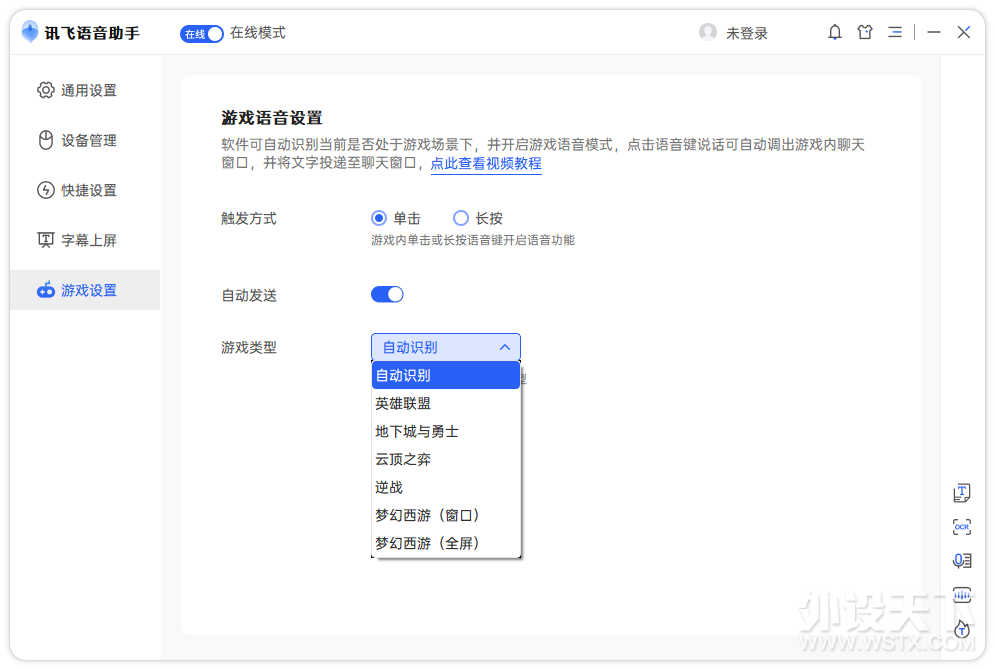Click the voice waveform tool icon
The image size is (994, 670).
pos(962,595)
